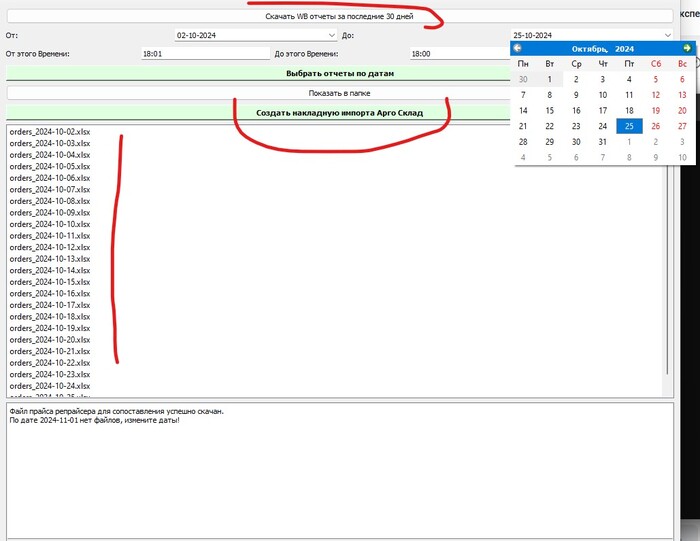
Task: Select October 31 in calendar
Action: click(x=603, y=142)
